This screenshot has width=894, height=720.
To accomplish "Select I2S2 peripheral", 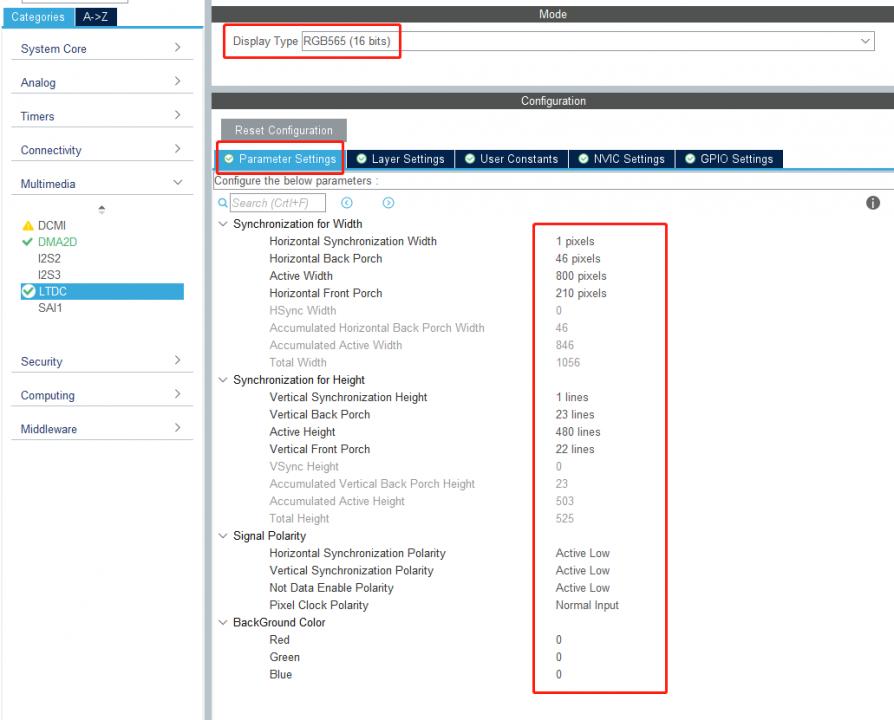I will click(49, 258).
